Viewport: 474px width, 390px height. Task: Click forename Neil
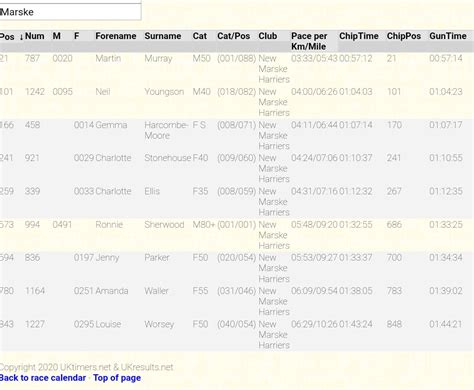103,92
